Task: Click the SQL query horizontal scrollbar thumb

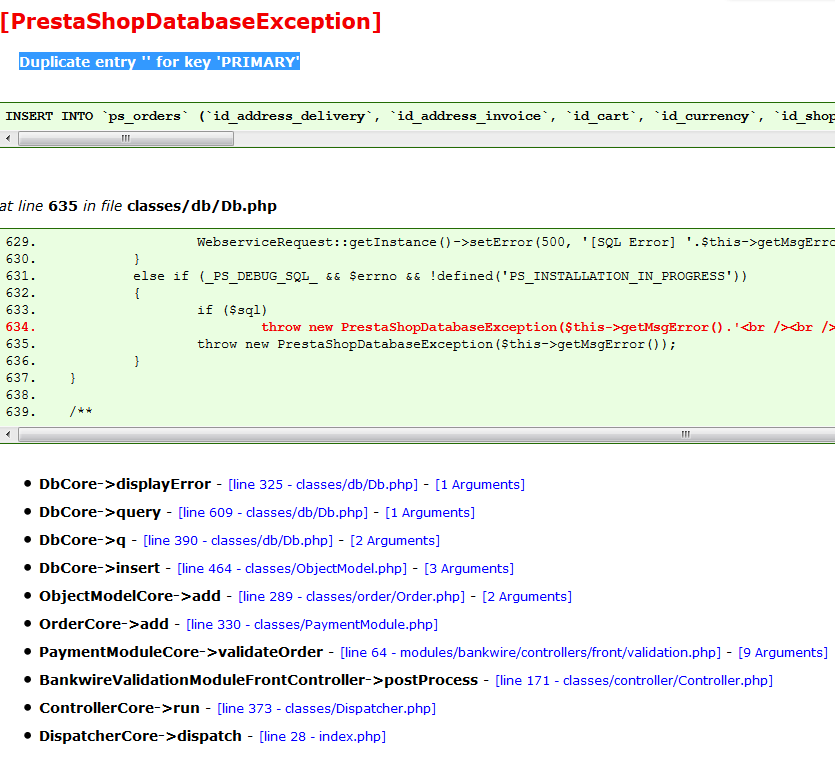Action: [126, 138]
